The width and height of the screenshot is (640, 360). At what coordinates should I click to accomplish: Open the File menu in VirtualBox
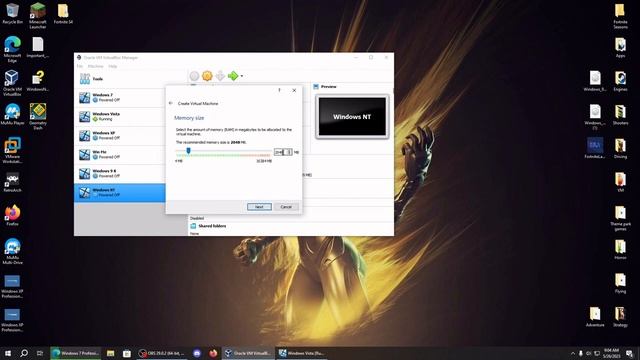coord(80,66)
